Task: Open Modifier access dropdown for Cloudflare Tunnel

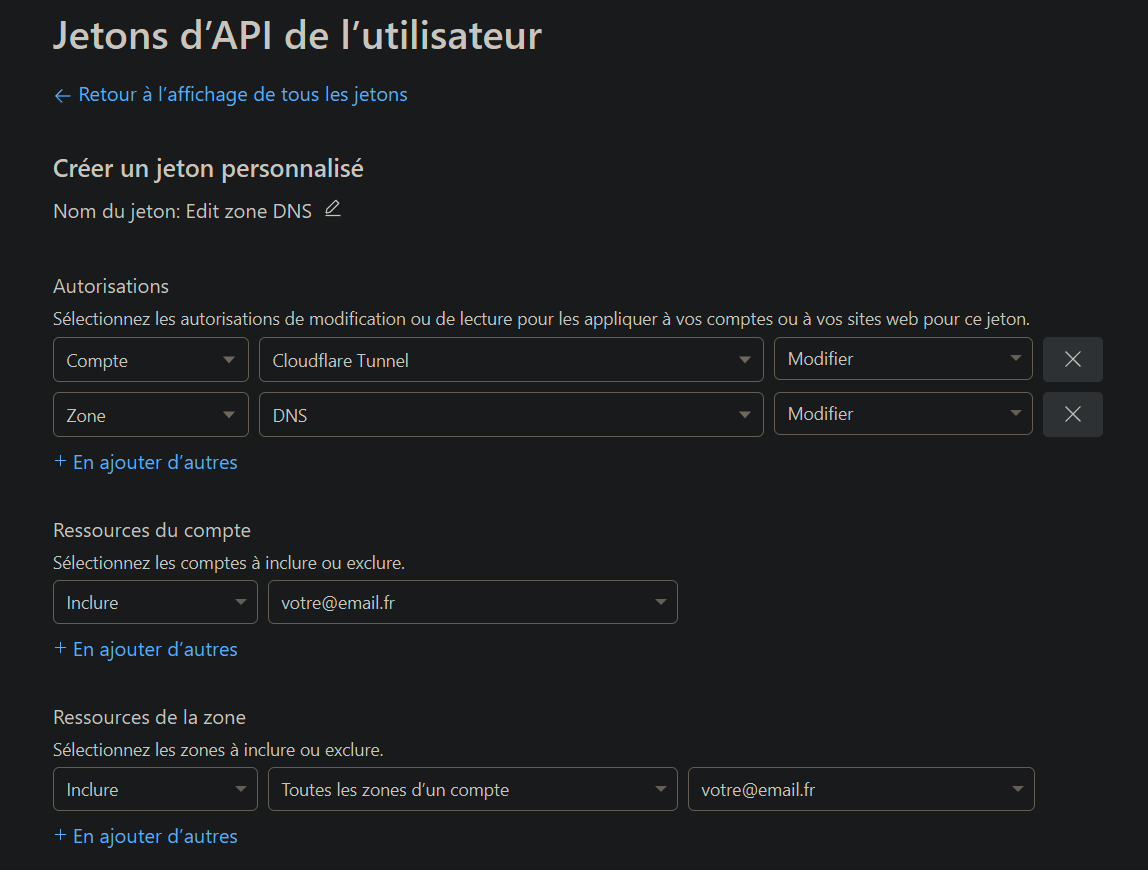Action: click(902, 359)
